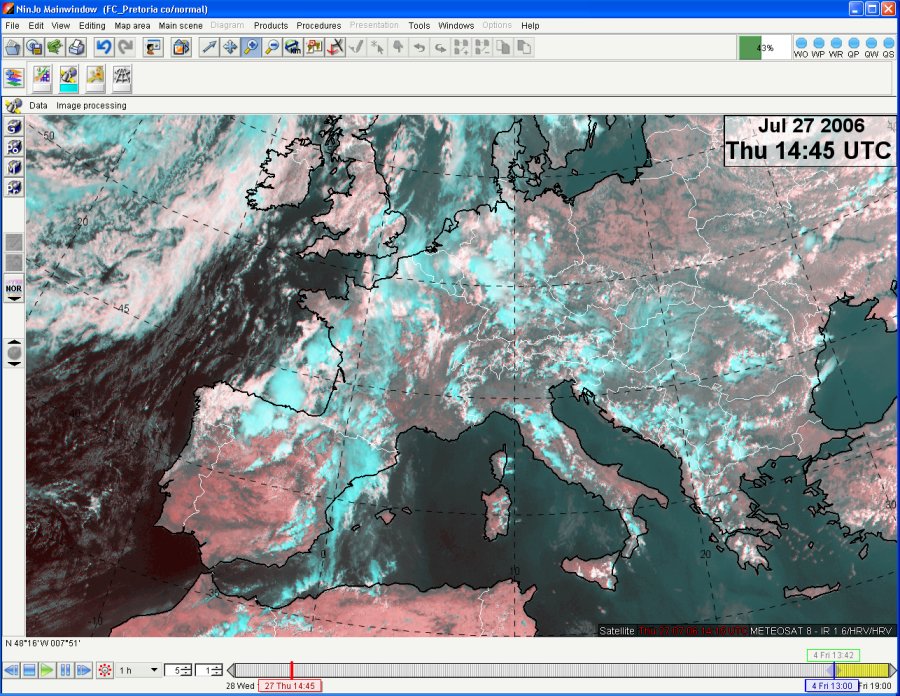Click the green 4 Fri 13:42 time label
Image resolution: width=900 pixels, height=696 pixels.
(x=833, y=655)
